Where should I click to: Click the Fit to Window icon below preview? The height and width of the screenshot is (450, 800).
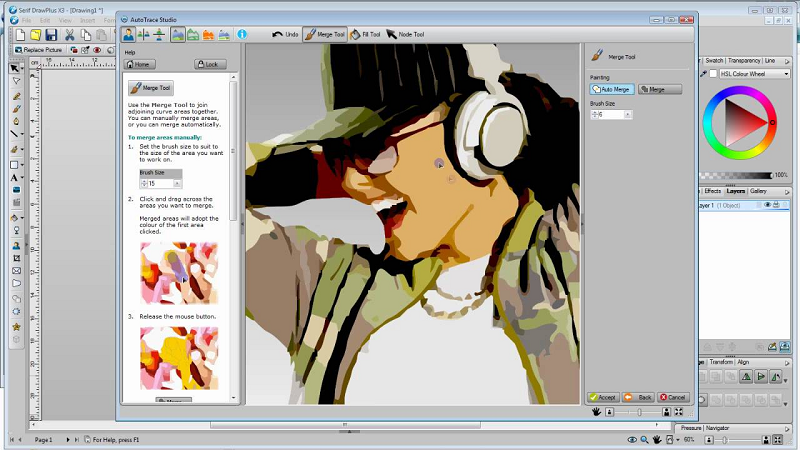(x=679, y=411)
